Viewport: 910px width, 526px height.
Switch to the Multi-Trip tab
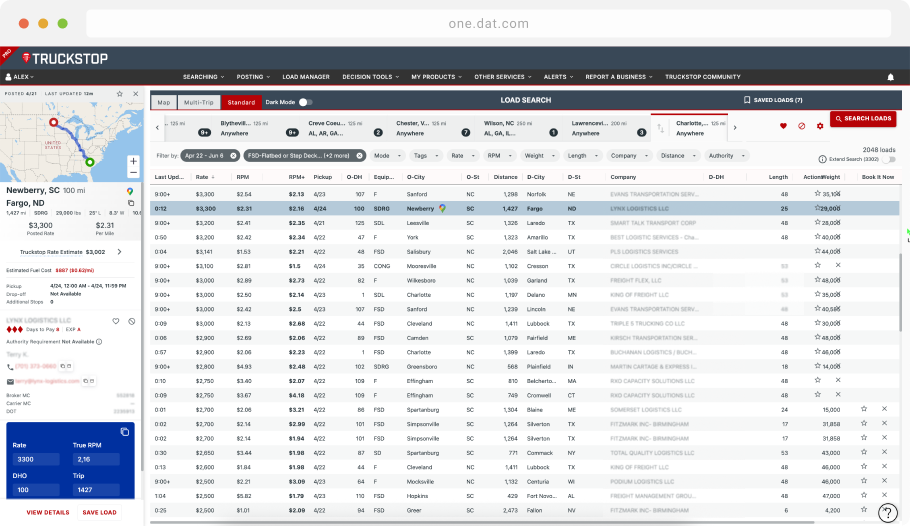tap(199, 102)
